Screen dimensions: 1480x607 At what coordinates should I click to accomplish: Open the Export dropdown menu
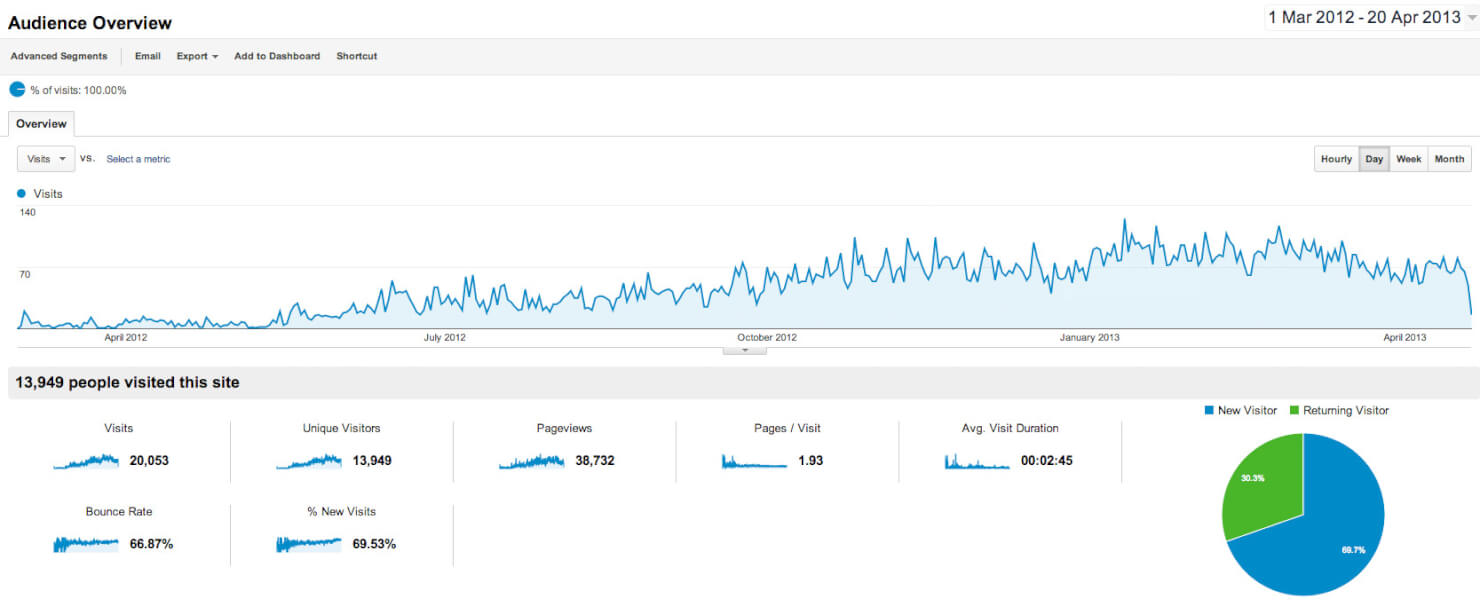(x=197, y=56)
